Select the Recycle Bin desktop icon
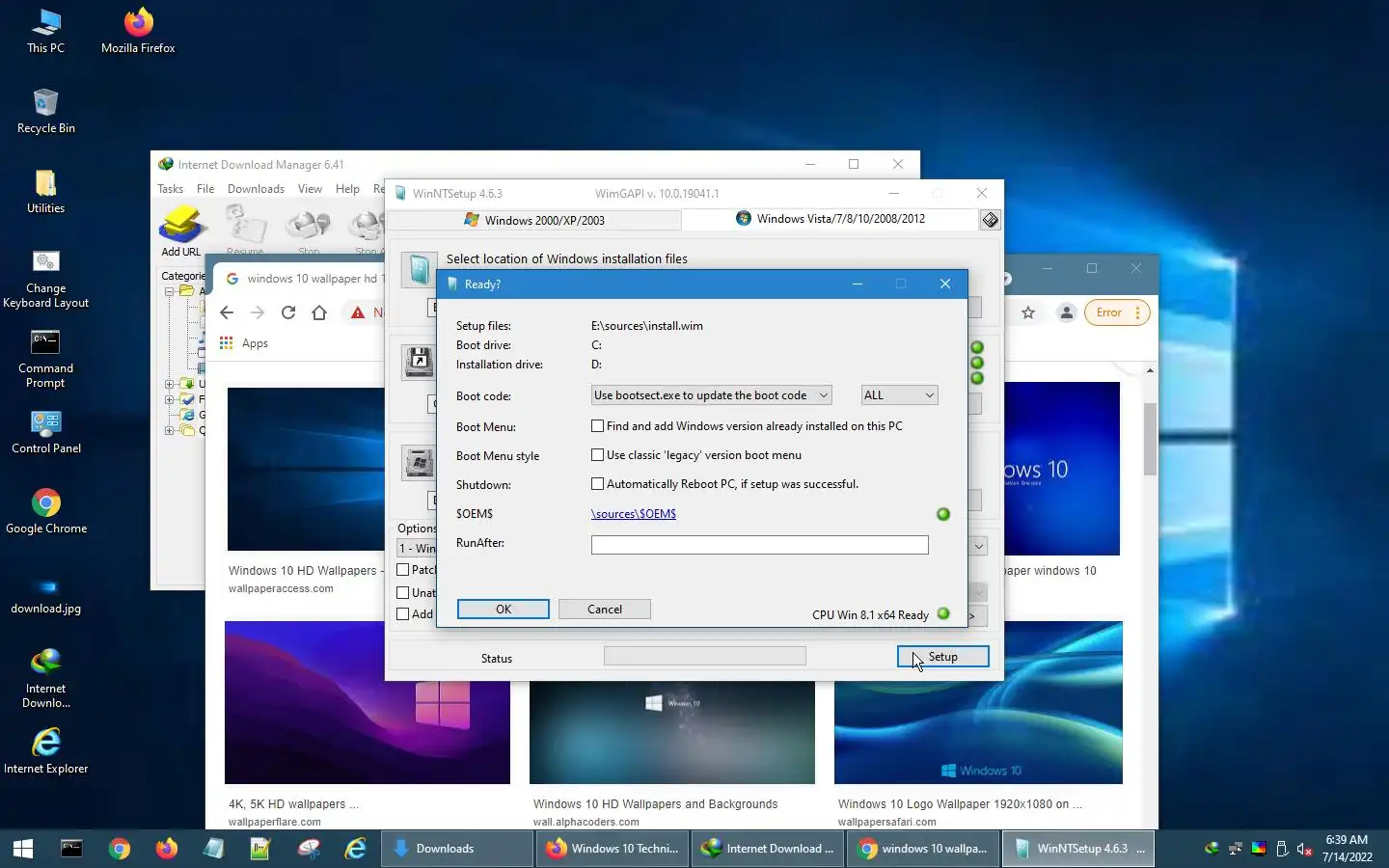Image resolution: width=1389 pixels, height=868 pixels. [x=45, y=111]
